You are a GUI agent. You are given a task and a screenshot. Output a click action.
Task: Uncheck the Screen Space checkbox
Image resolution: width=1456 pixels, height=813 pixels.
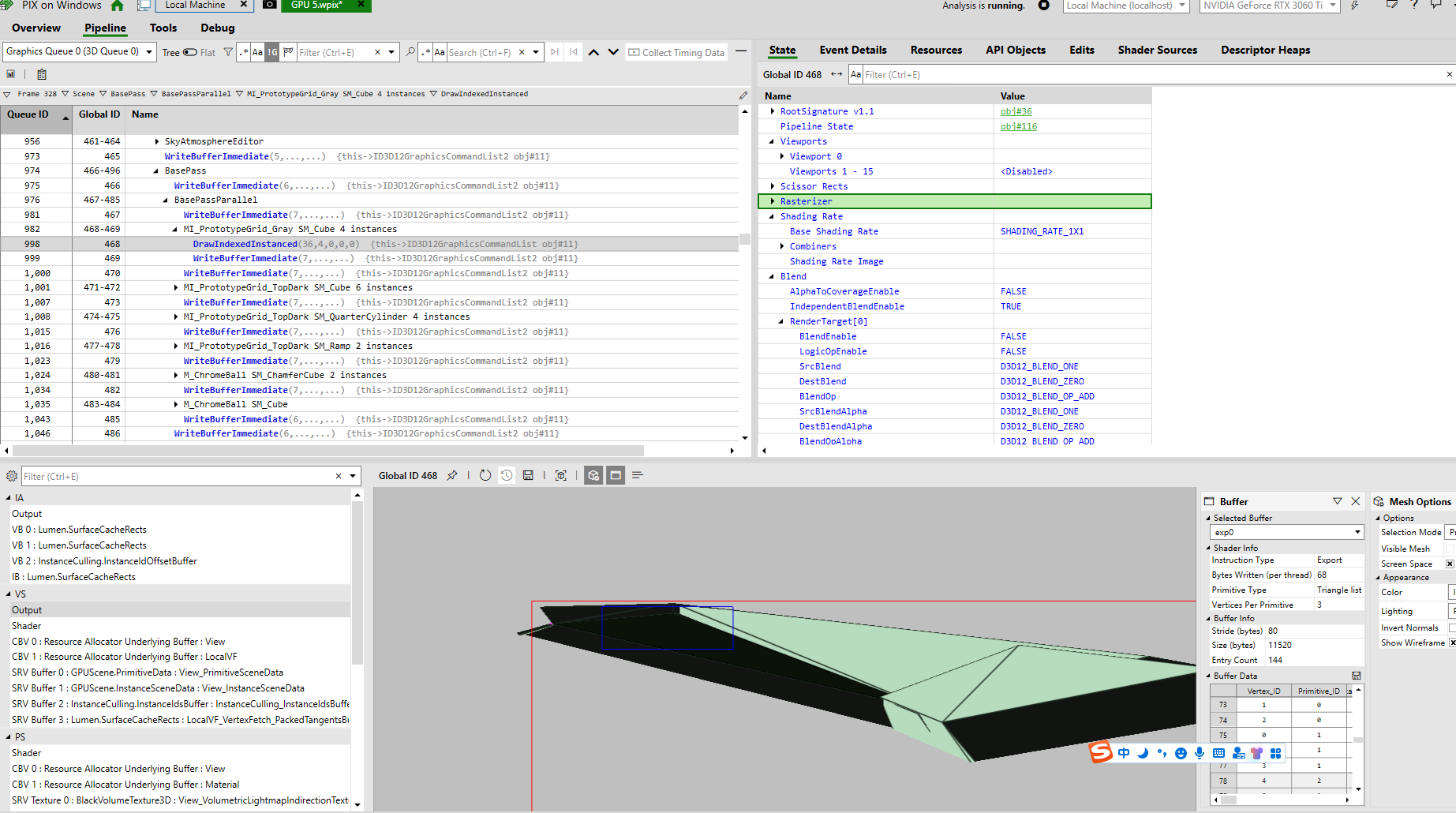coord(1450,564)
